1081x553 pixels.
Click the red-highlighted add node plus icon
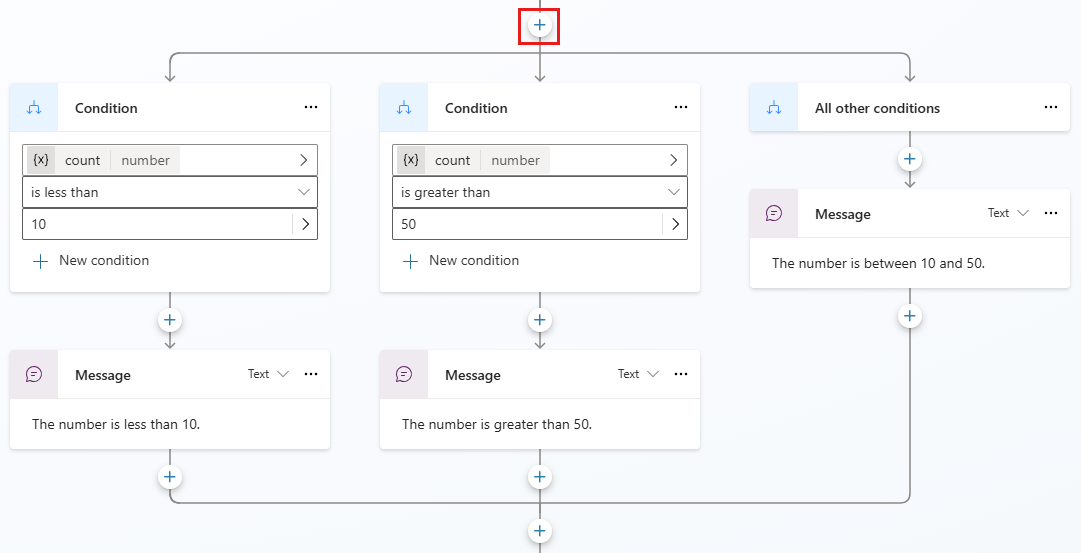[x=539, y=24]
